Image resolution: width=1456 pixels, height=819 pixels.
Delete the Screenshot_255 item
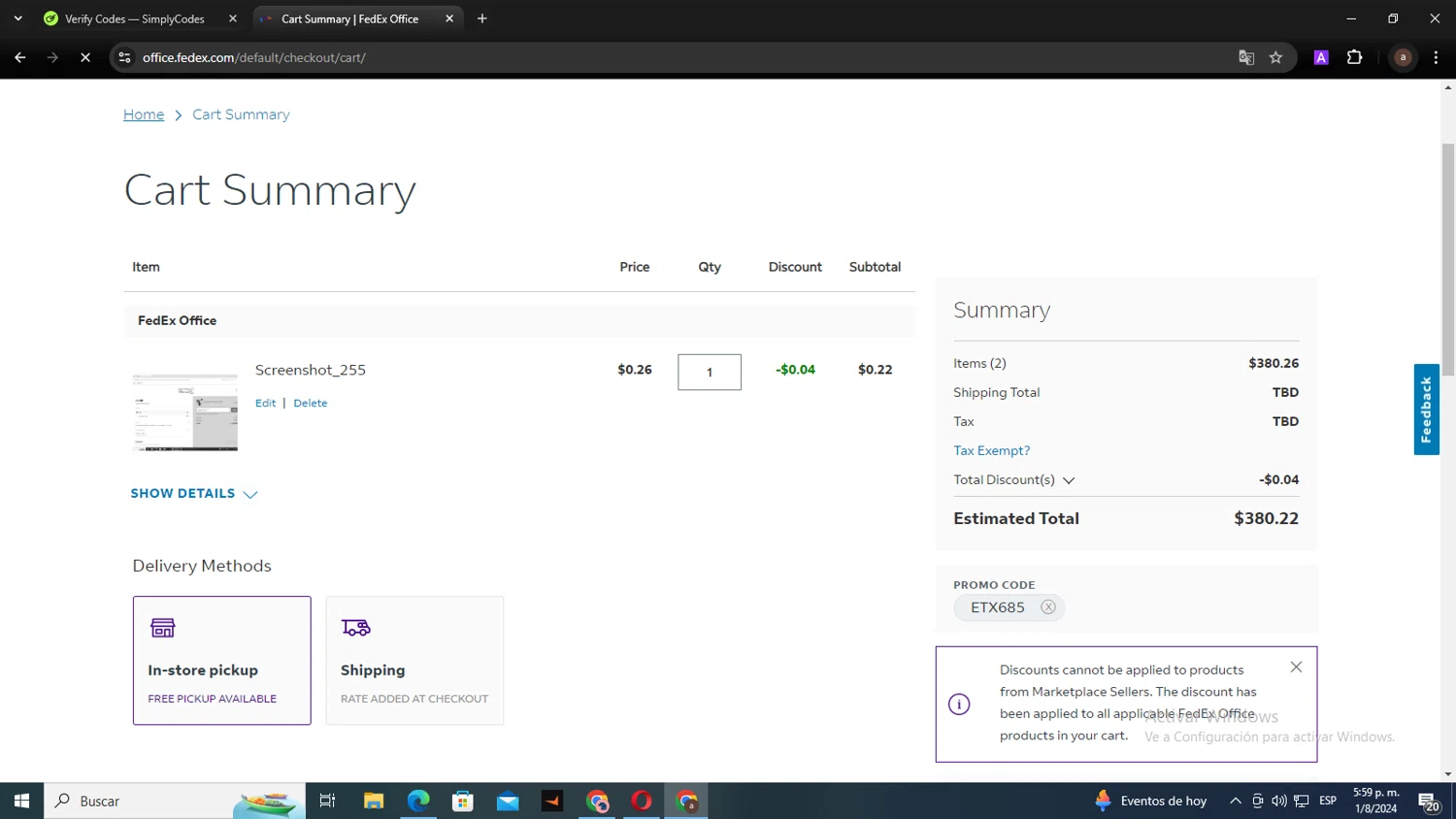coord(311,403)
